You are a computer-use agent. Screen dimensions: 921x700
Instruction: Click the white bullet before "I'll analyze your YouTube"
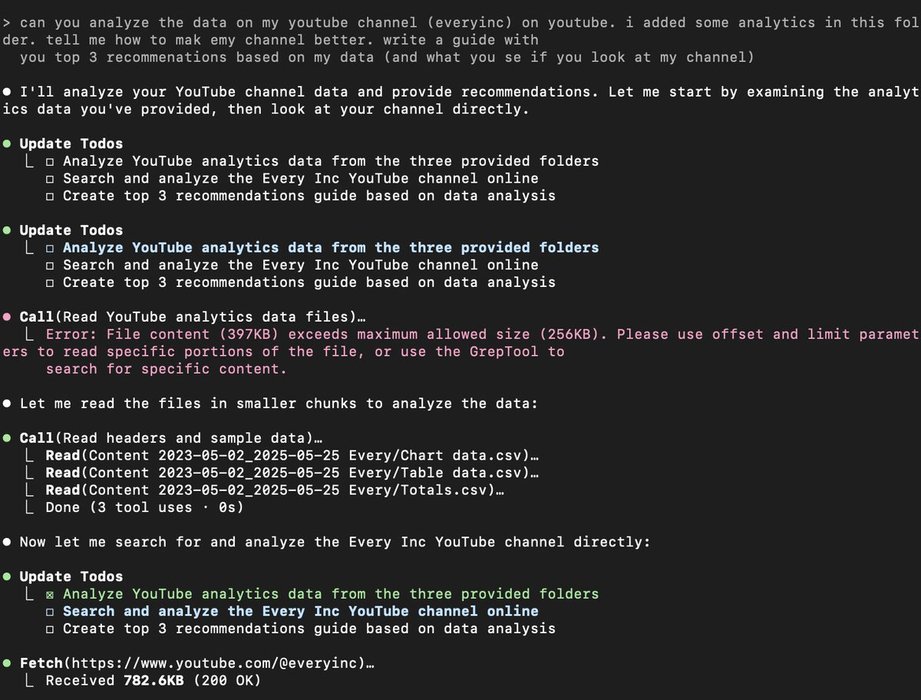tap(7, 92)
